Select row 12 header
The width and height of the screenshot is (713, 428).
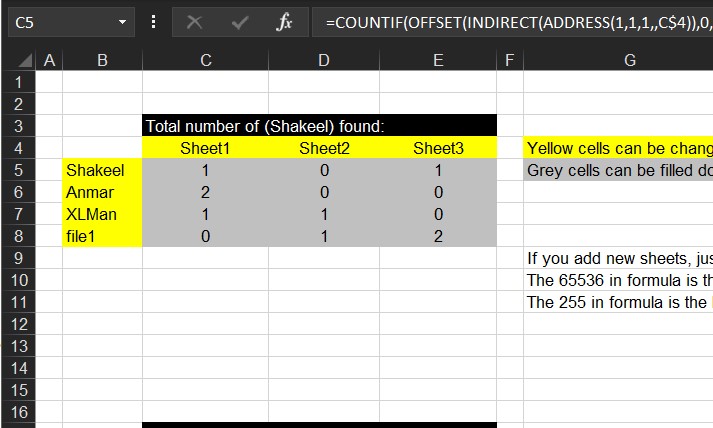(x=17, y=324)
